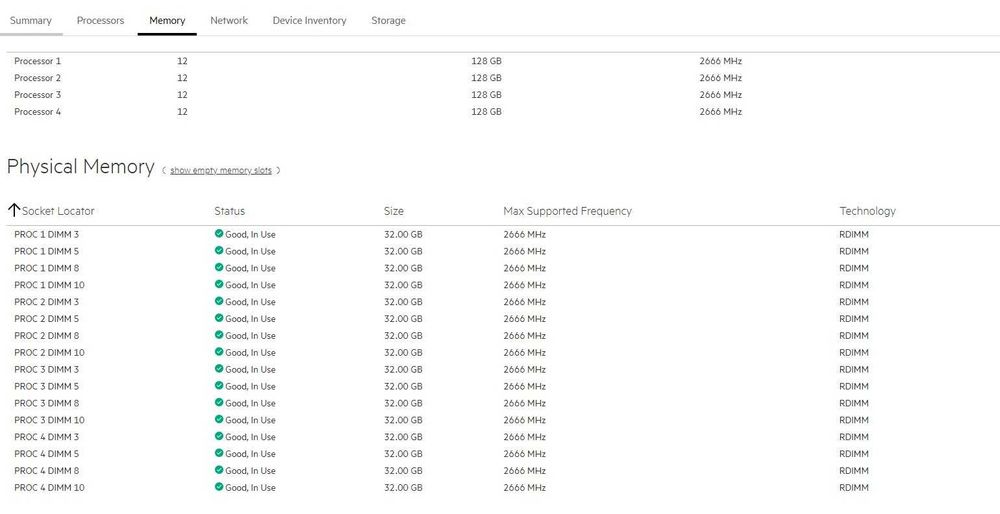Open the Network tab
Image resolution: width=1000 pixels, height=514 pixels.
(x=229, y=20)
